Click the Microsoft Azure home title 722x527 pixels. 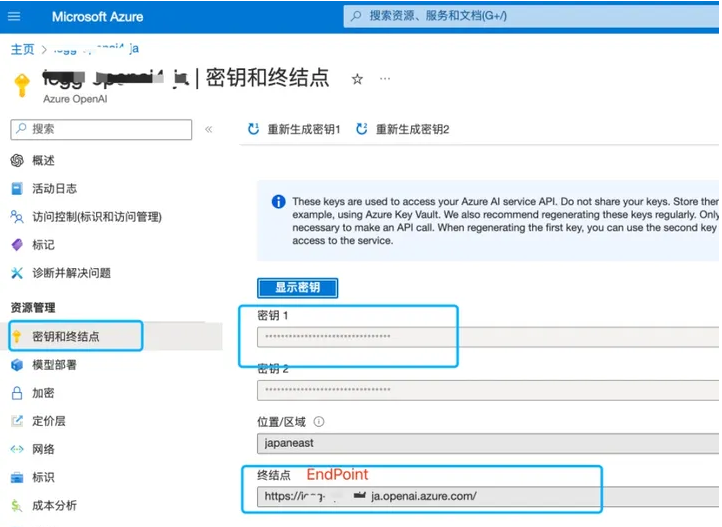pos(97,17)
